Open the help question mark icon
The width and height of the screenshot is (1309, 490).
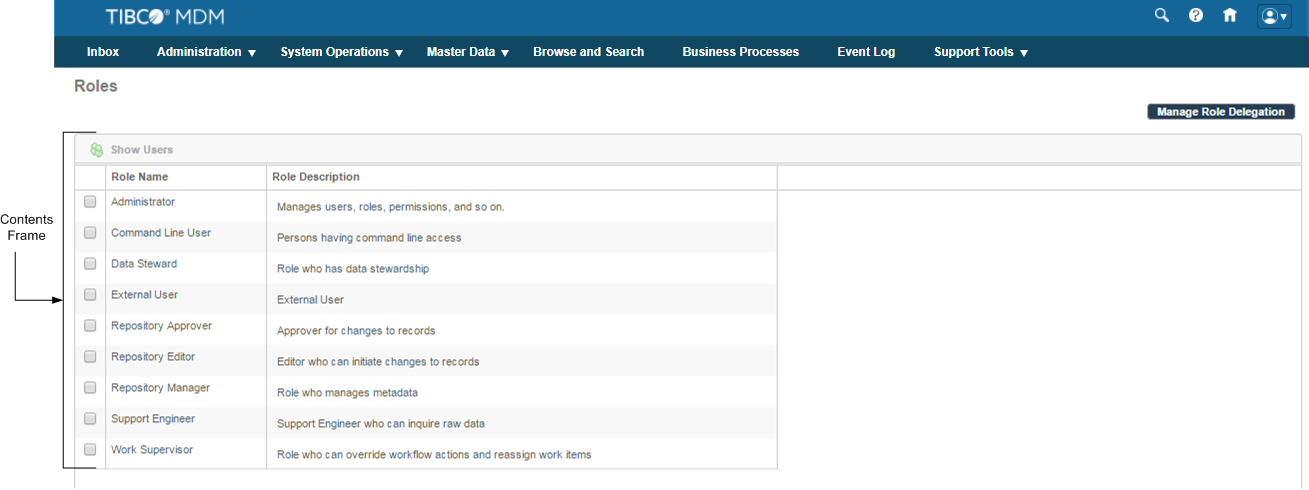pyautogui.click(x=1196, y=15)
